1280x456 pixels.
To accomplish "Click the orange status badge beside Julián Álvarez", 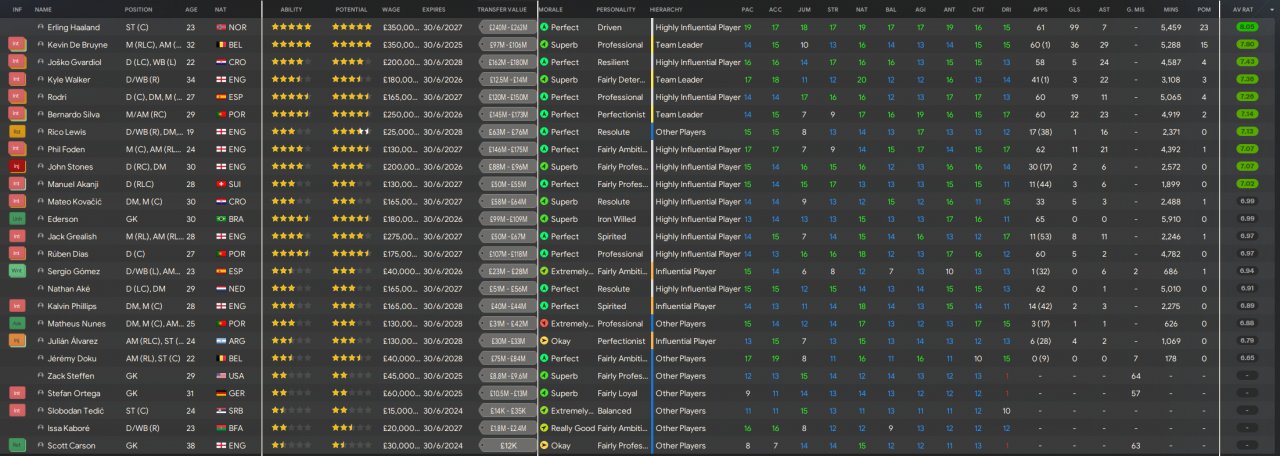I will (x=17, y=341).
